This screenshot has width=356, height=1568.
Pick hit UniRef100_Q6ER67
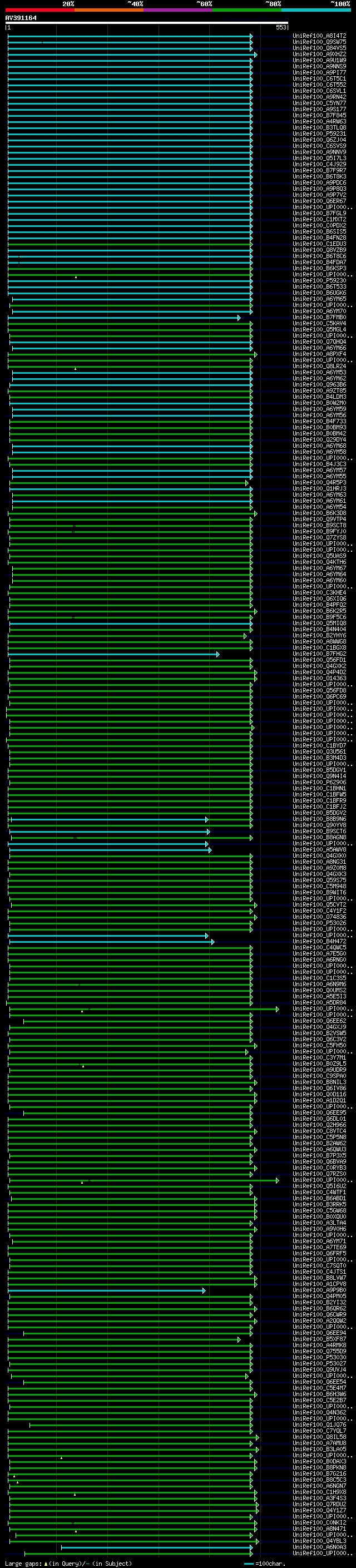pos(319,201)
